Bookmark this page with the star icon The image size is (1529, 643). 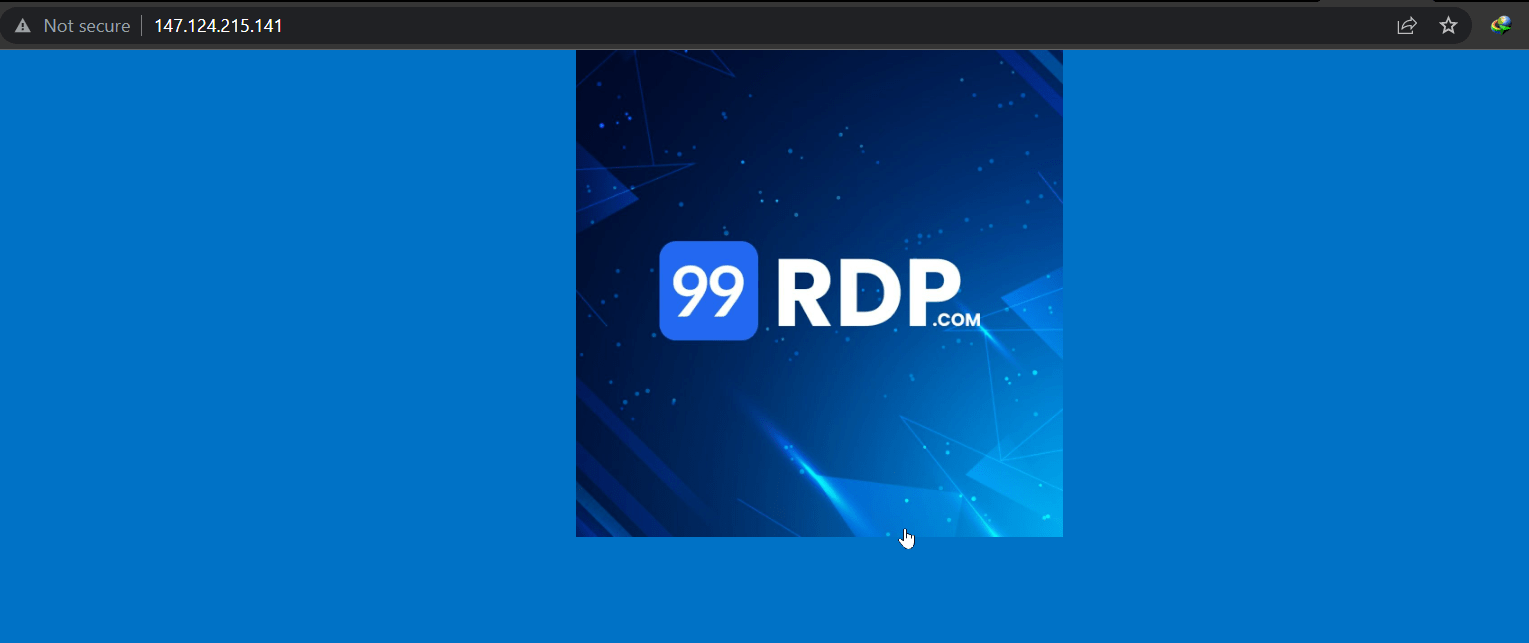[x=1448, y=26]
